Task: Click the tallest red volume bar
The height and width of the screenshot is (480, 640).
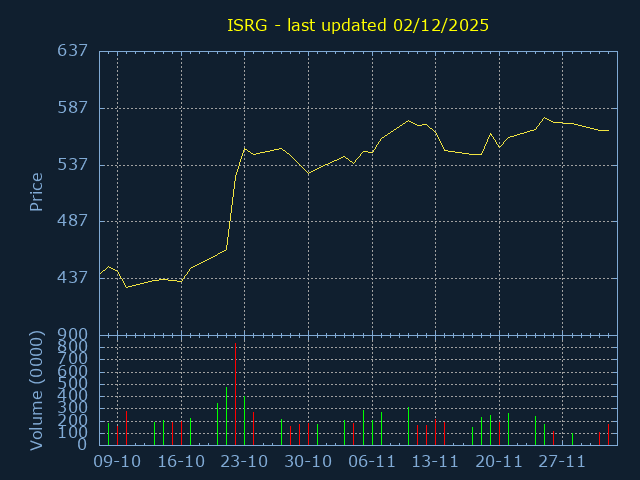Action: coord(236,394)
